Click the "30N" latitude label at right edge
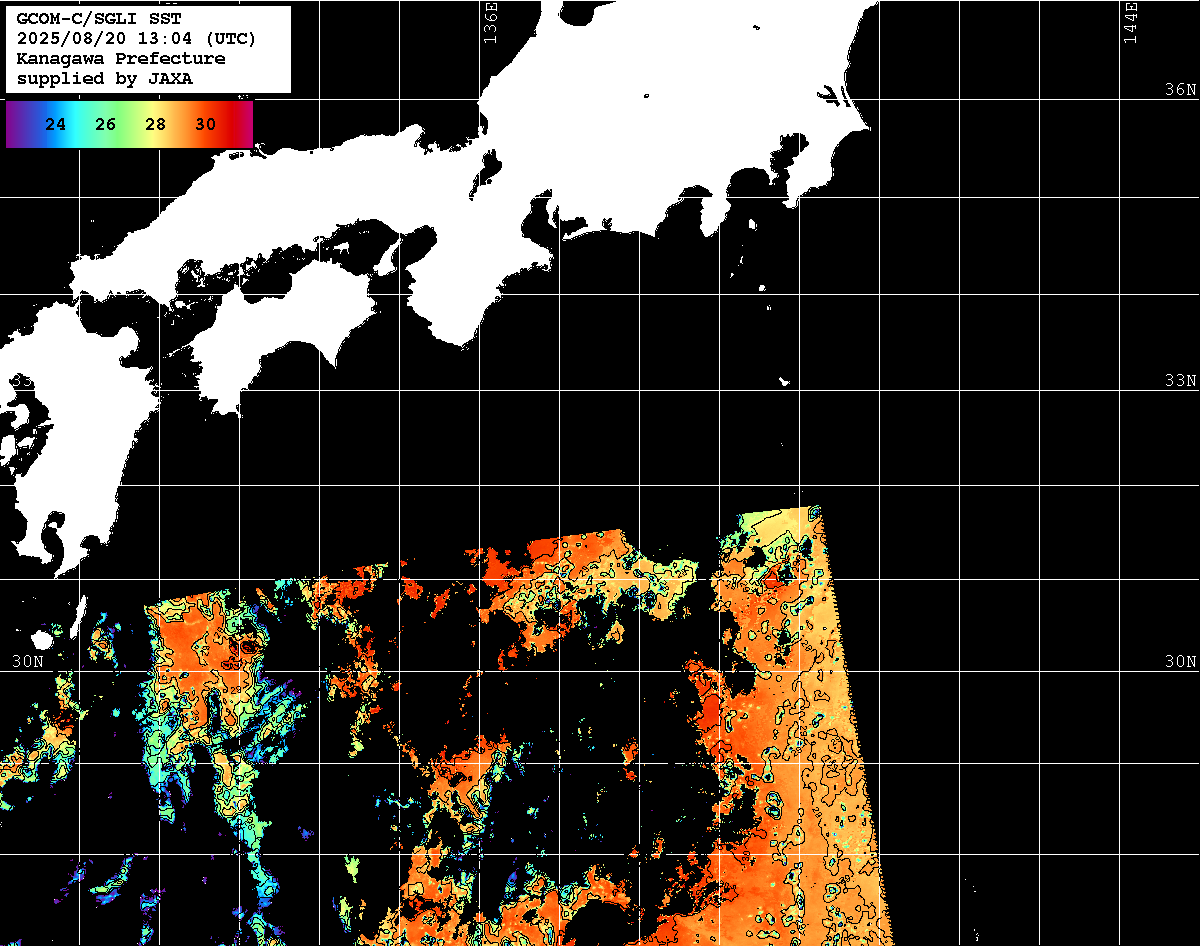 (1181, 662)
